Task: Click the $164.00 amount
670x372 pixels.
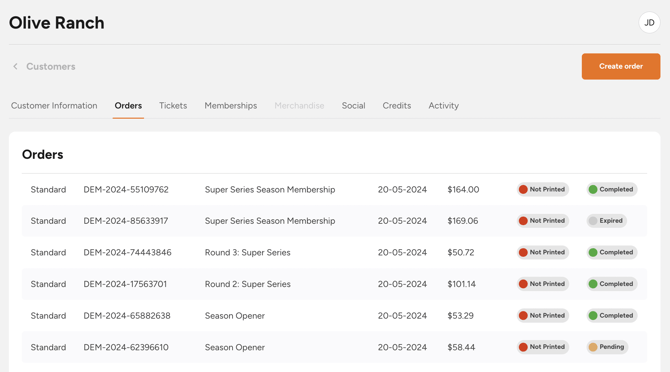Action: point(463,189)
